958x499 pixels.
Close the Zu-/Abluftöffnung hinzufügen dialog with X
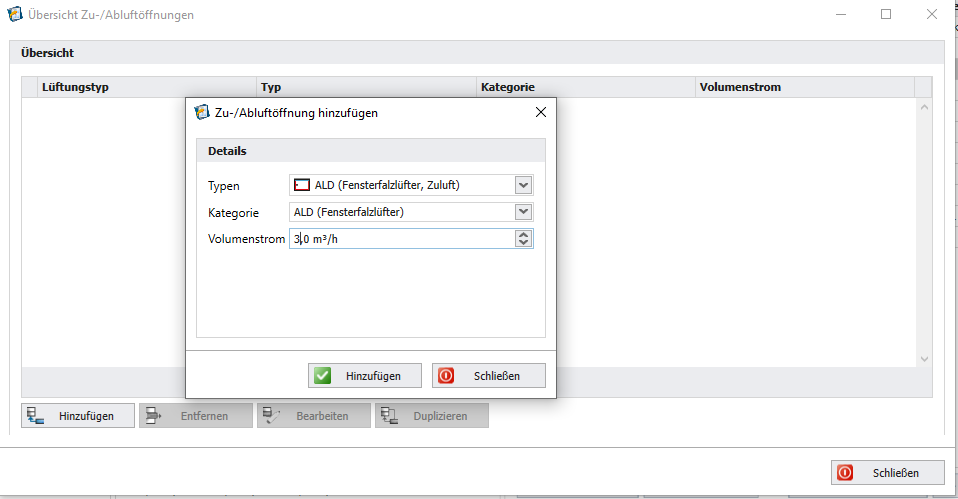pos(541,113)
